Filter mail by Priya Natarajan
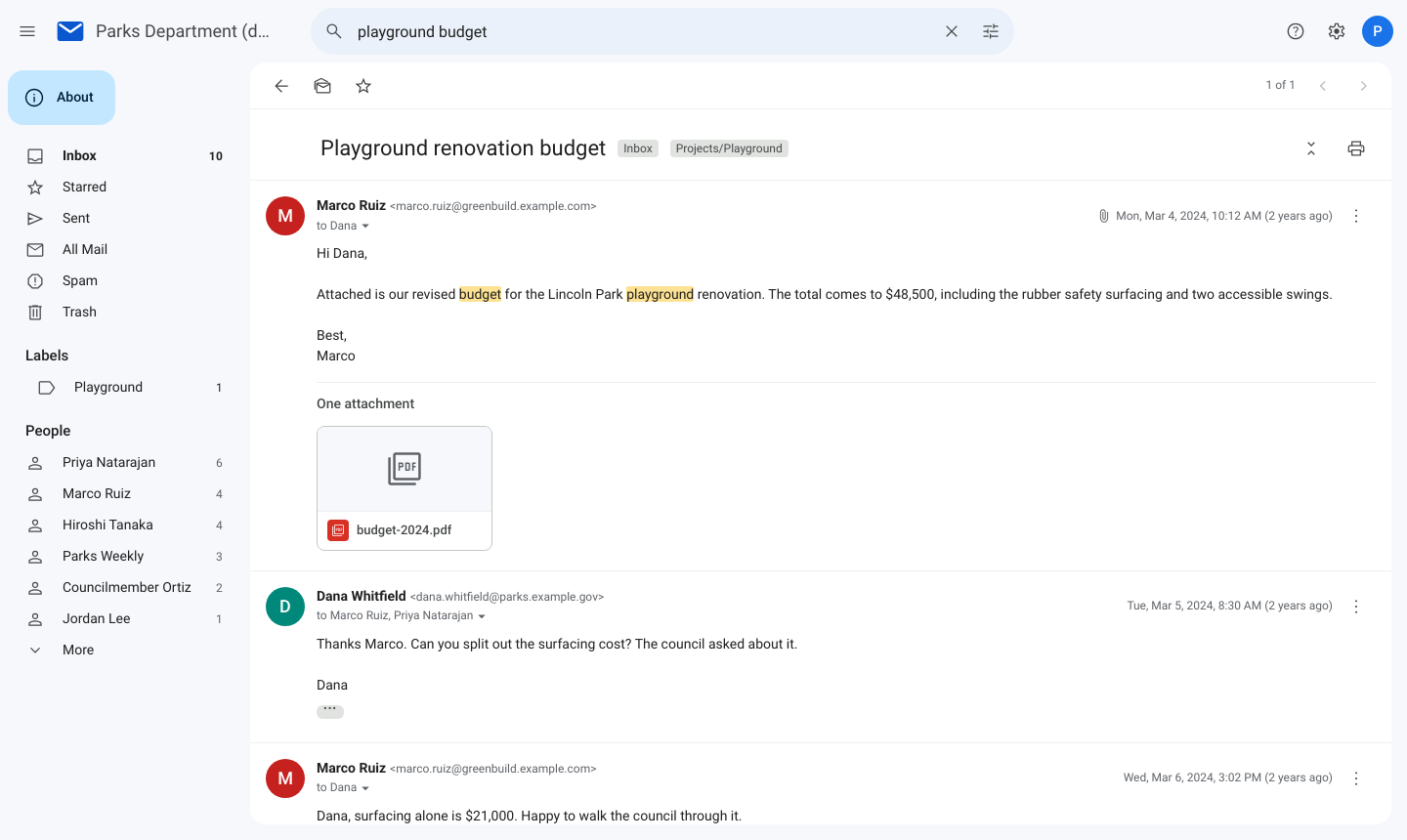The height and width of the screenshot is (840, 1407). [125, 462]
